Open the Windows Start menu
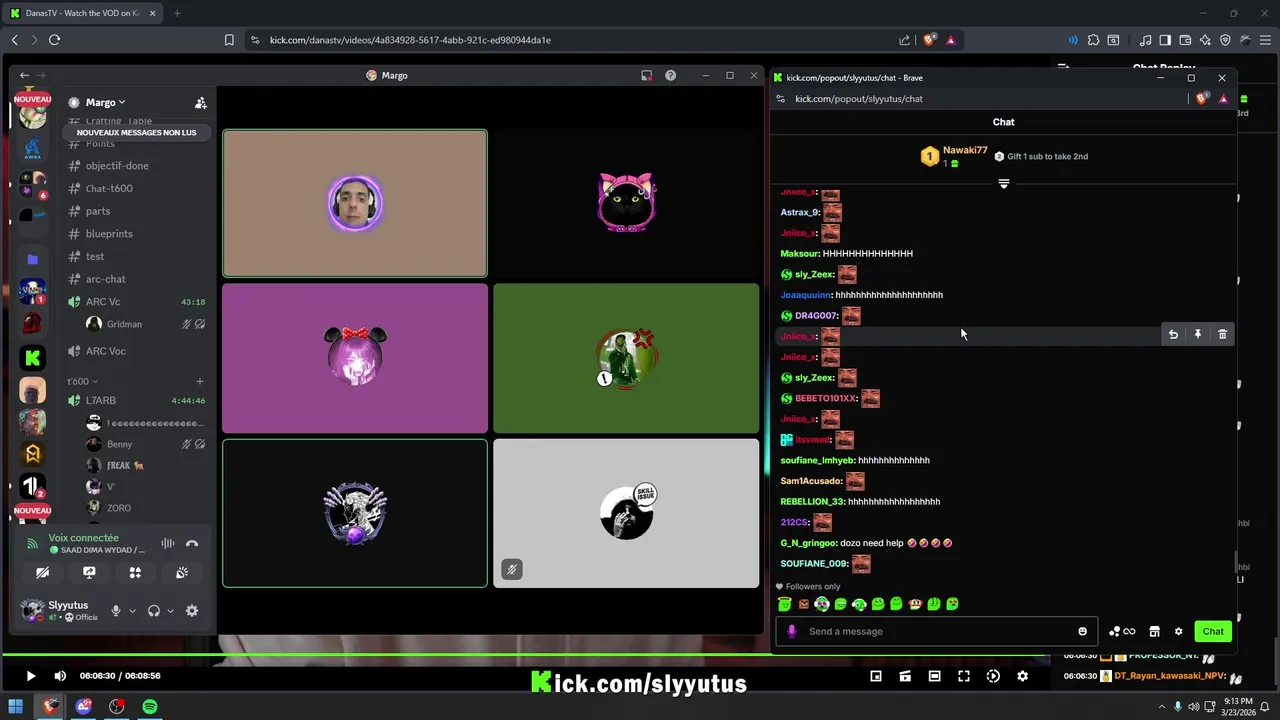 click(17, 707)
